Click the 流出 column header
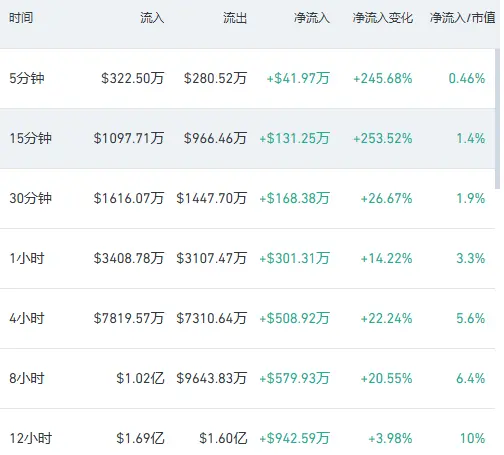 [235, 18]
